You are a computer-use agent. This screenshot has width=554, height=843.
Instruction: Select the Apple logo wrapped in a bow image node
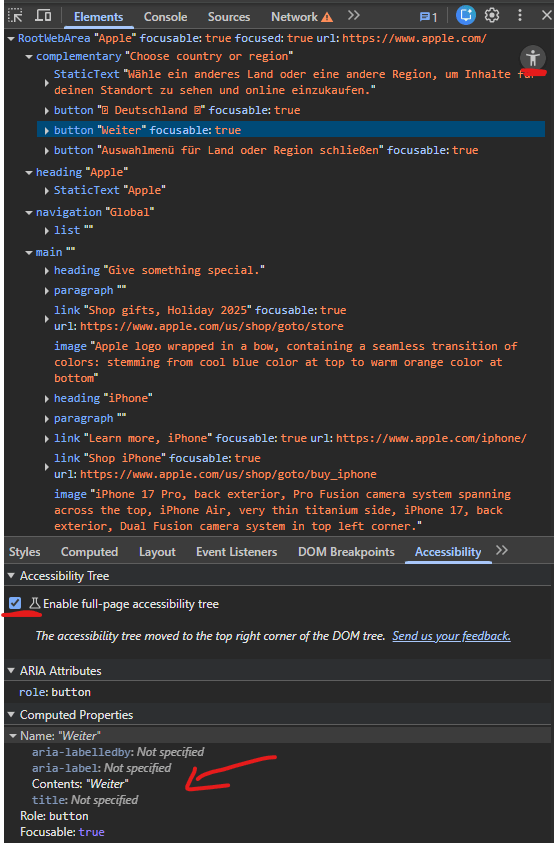pos(286,362)
